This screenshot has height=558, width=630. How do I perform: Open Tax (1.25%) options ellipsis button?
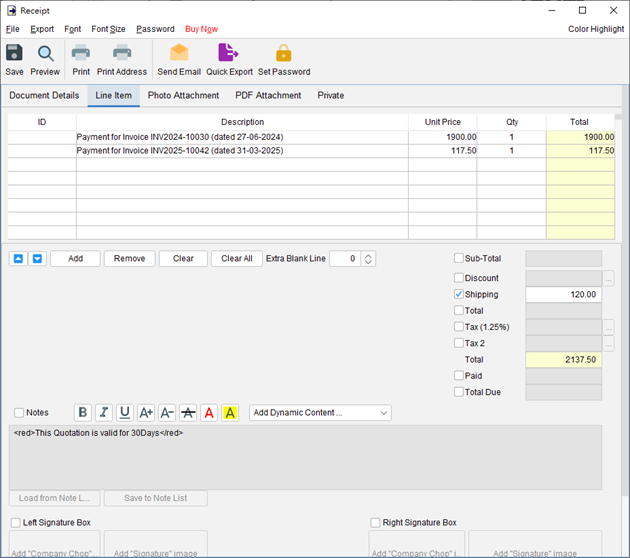608,327
